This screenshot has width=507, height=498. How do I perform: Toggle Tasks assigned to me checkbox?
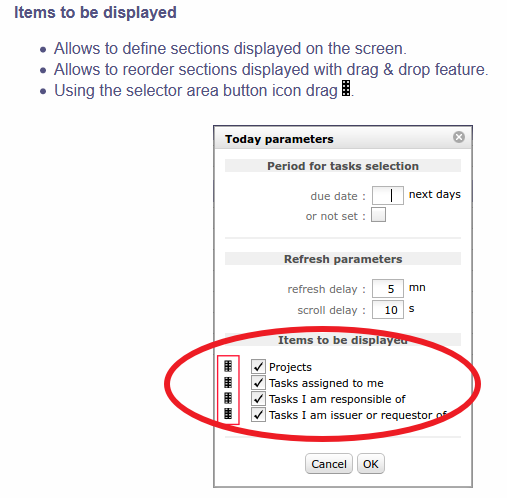[258, 382]
